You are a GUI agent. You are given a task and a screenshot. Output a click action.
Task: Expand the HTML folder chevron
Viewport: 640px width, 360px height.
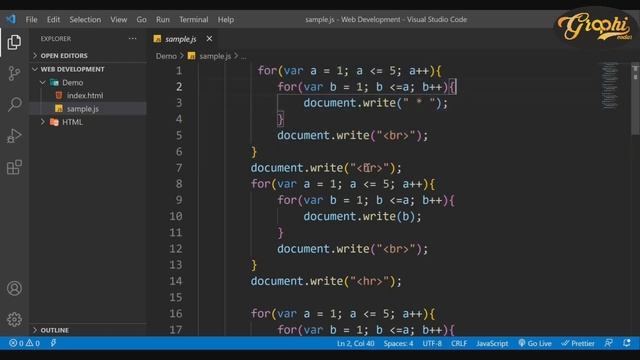(x=43, y=122)
